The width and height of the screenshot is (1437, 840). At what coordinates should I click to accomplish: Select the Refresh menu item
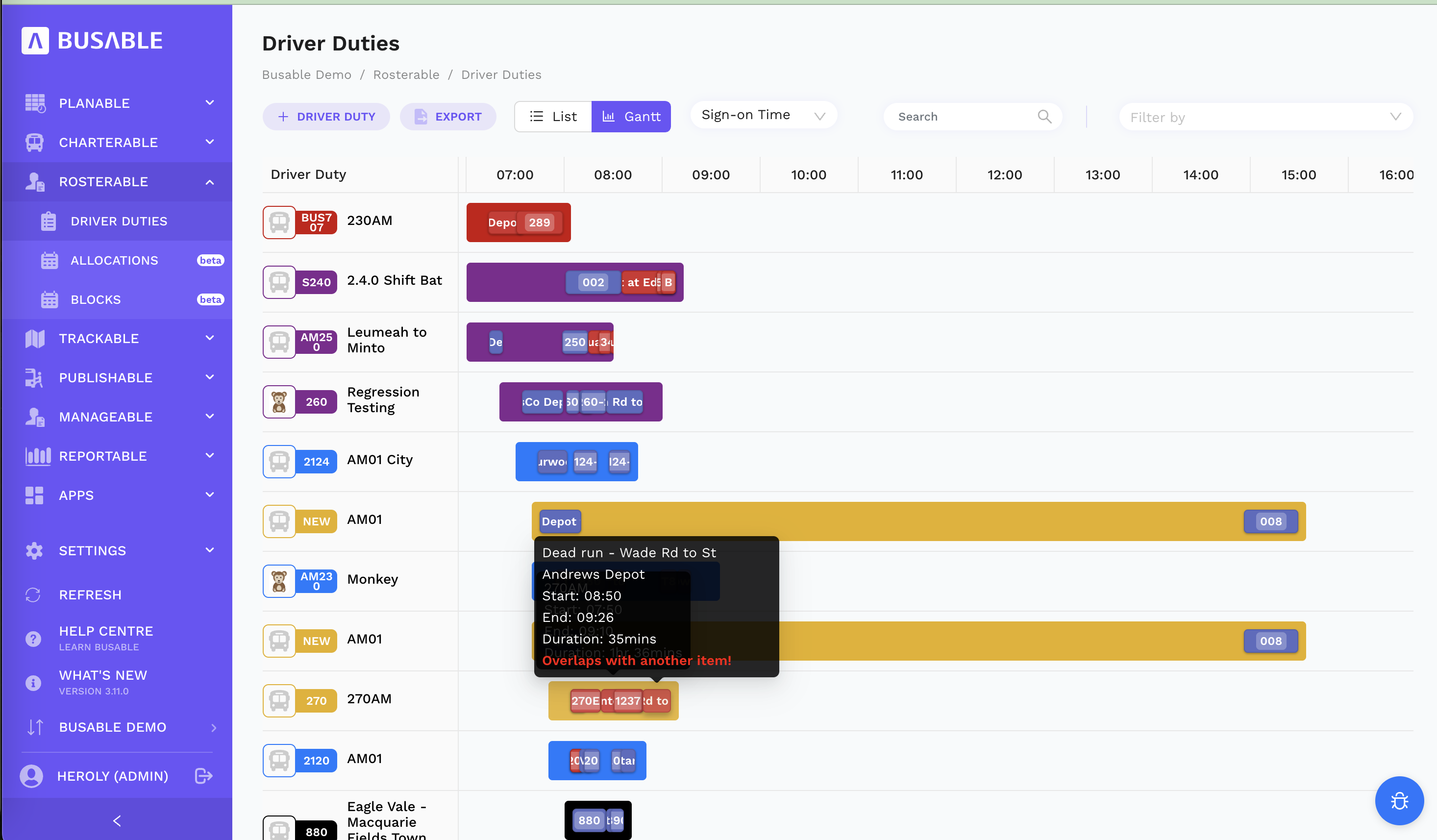(117, 595)
